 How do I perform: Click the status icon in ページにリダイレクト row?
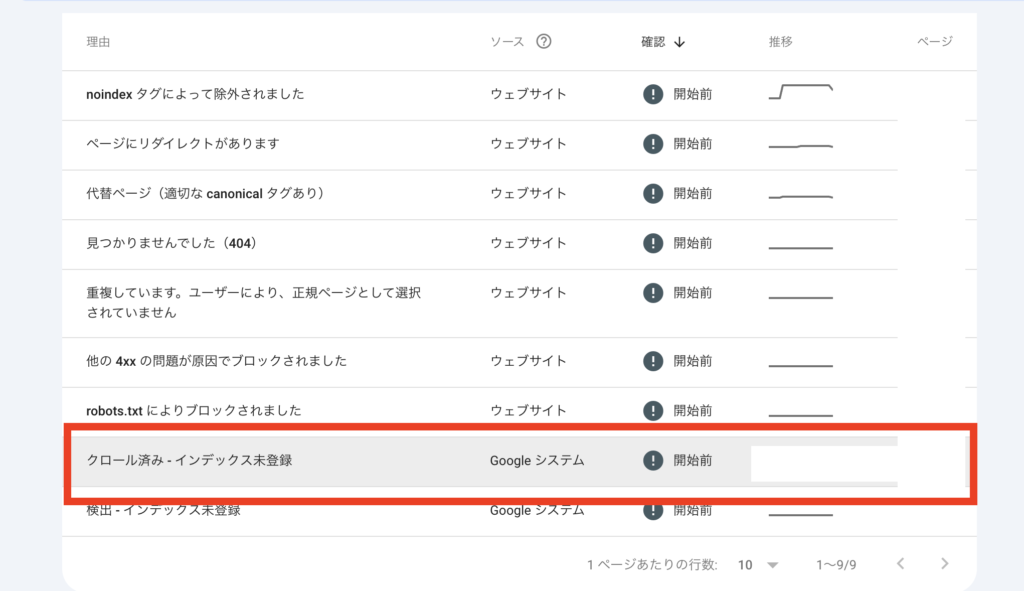653,144
